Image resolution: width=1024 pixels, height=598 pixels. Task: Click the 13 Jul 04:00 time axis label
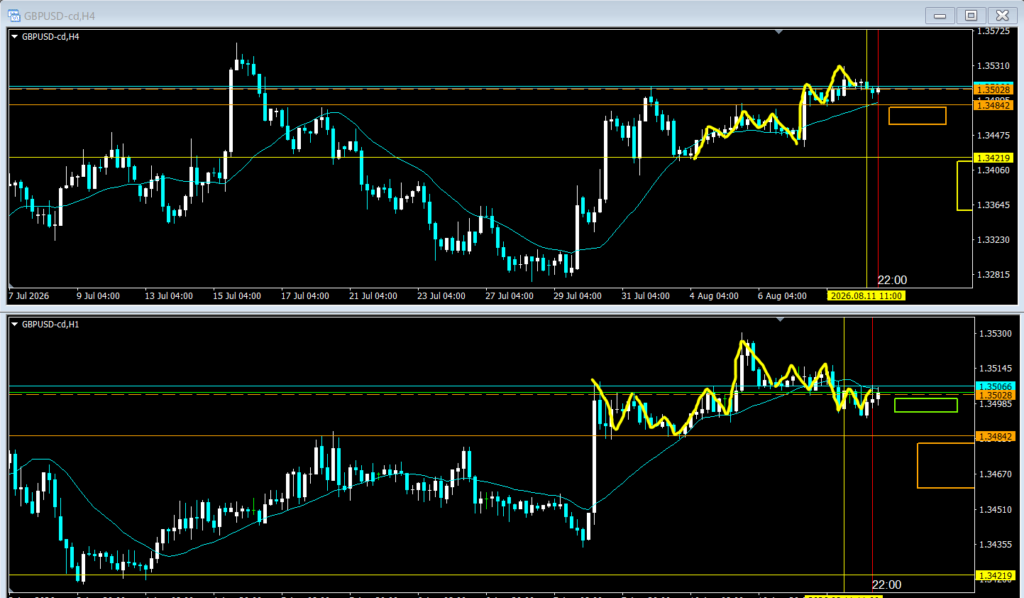[168, 296]
